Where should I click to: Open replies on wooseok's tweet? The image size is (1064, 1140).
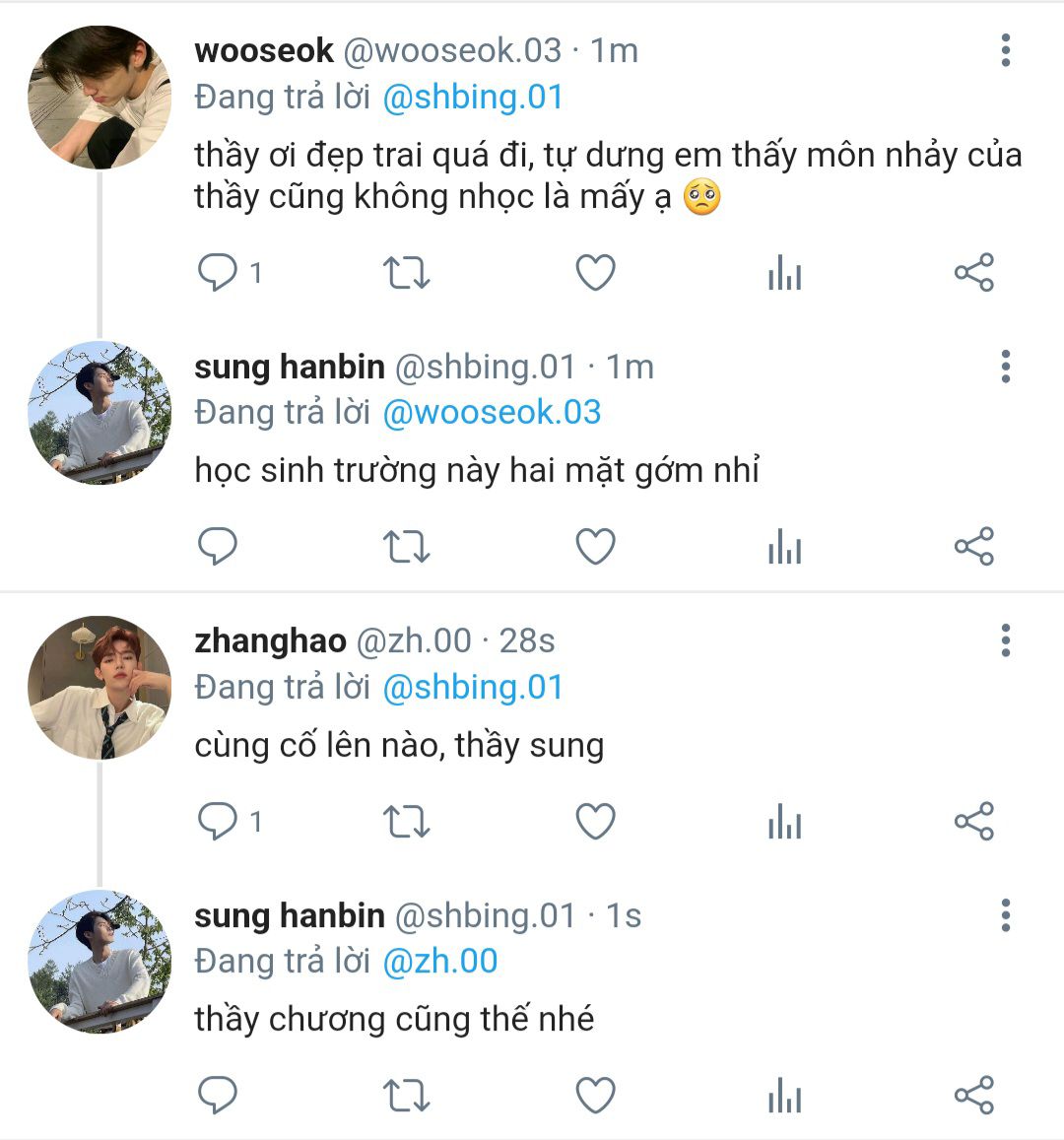[x=218, y=273]
